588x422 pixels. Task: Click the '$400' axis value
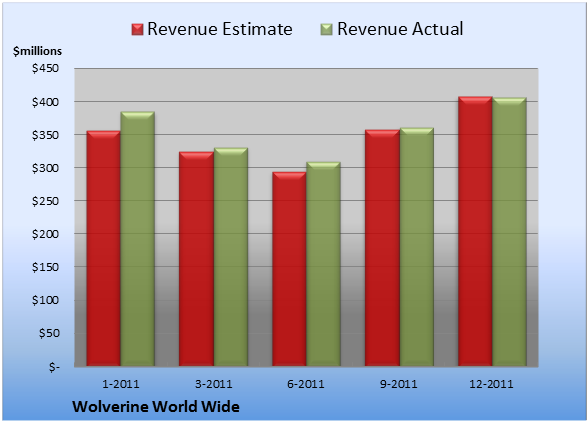click(x=46, y=102)
